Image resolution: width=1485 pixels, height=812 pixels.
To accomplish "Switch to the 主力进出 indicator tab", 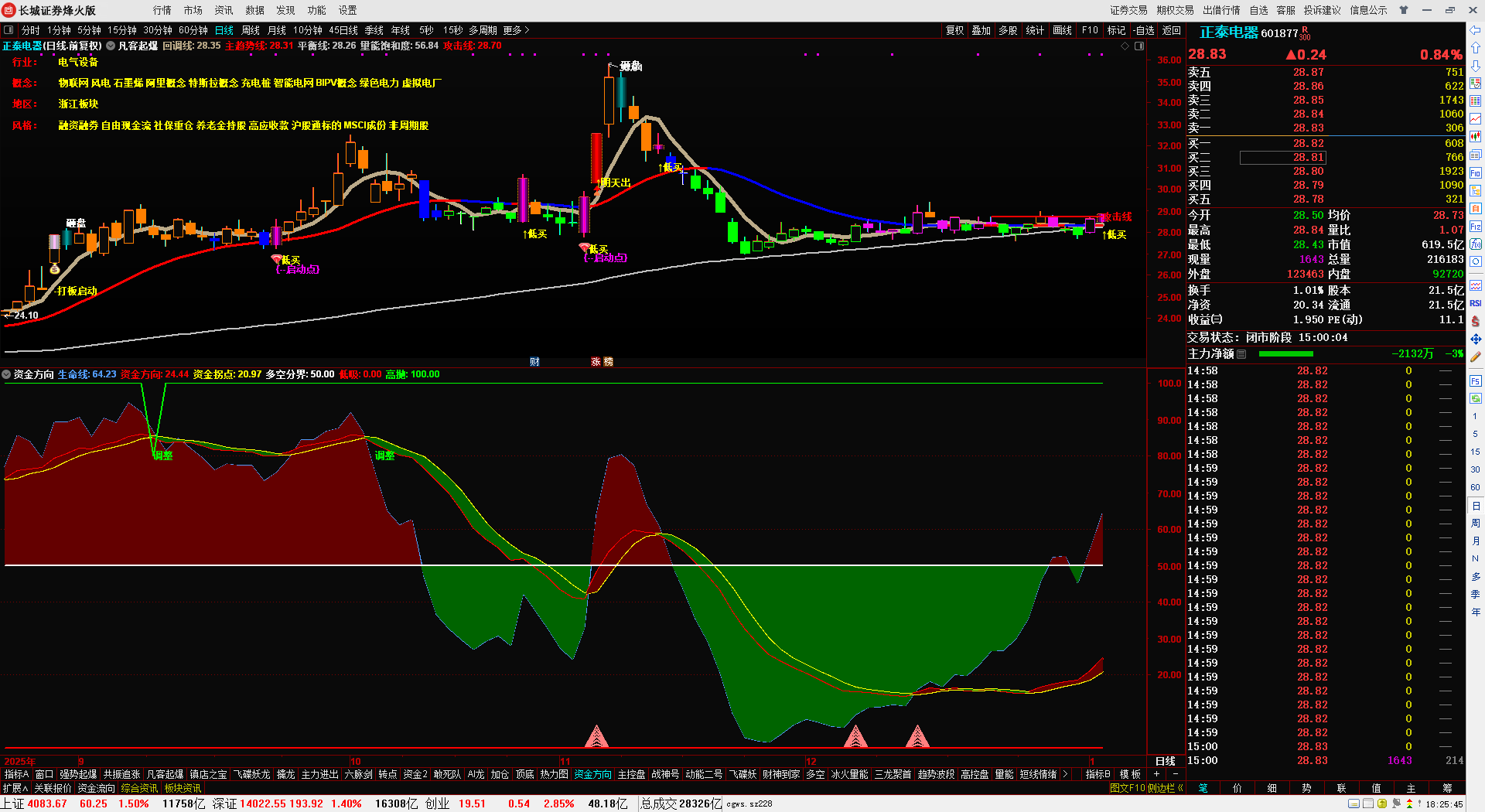I will [319, 774].
